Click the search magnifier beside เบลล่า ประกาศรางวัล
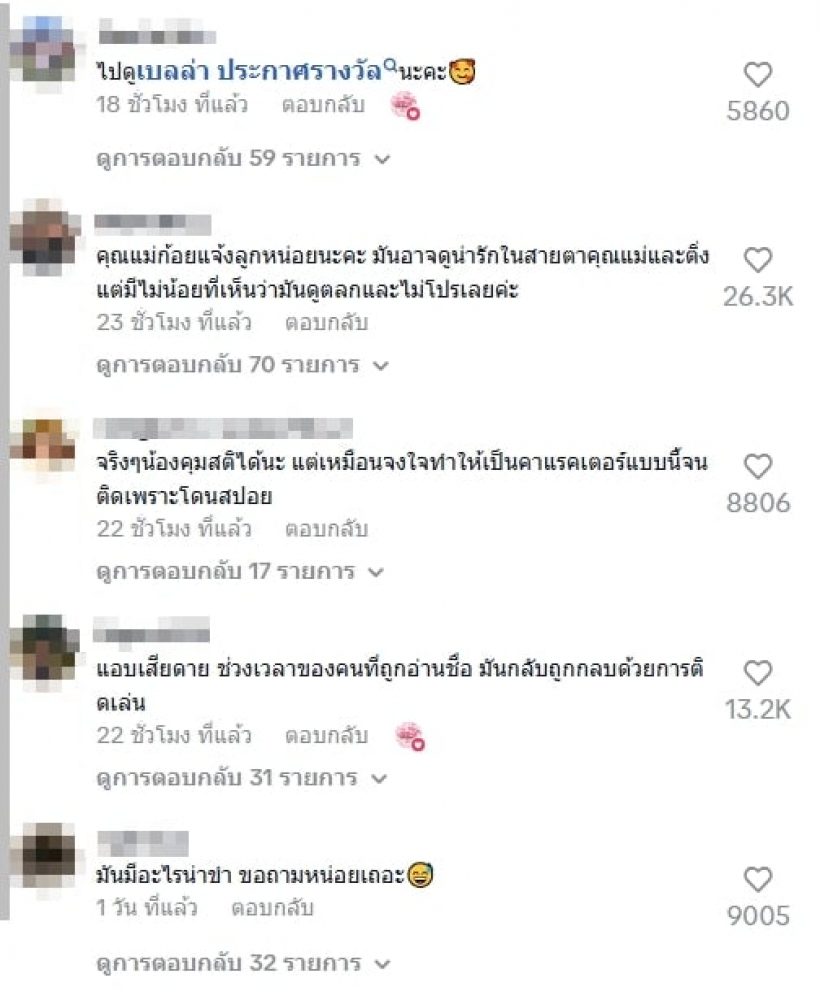This screenshot has width=820, height=1000. 390,64
